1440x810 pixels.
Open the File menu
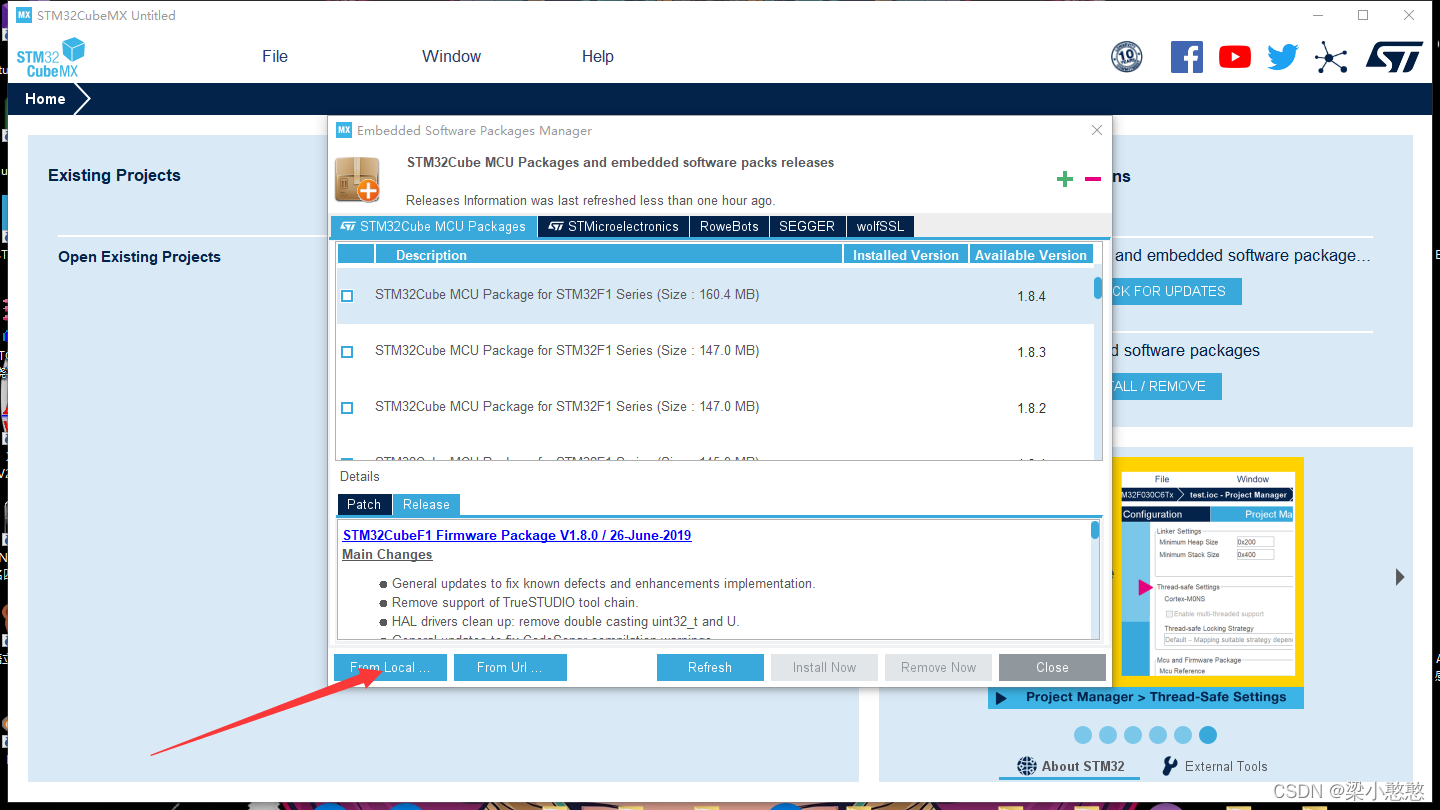point(275,57)
